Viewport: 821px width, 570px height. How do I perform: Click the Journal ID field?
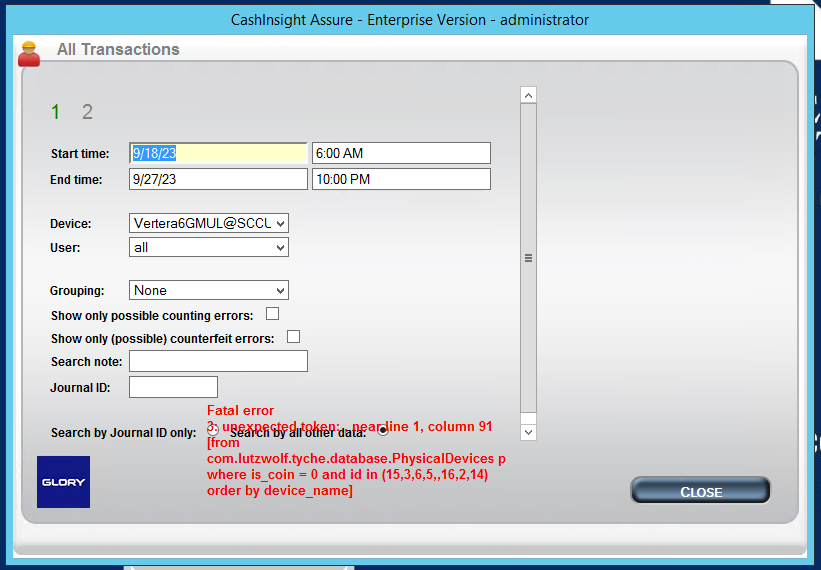tap(173, 387)
